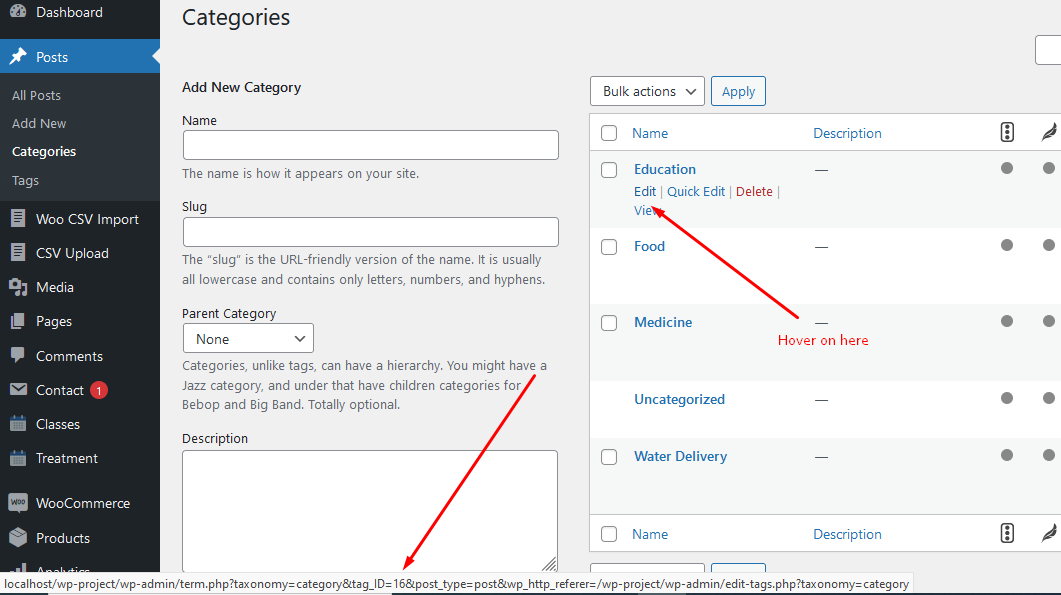Expand the Parent Category dropdown

pos(248,338)
